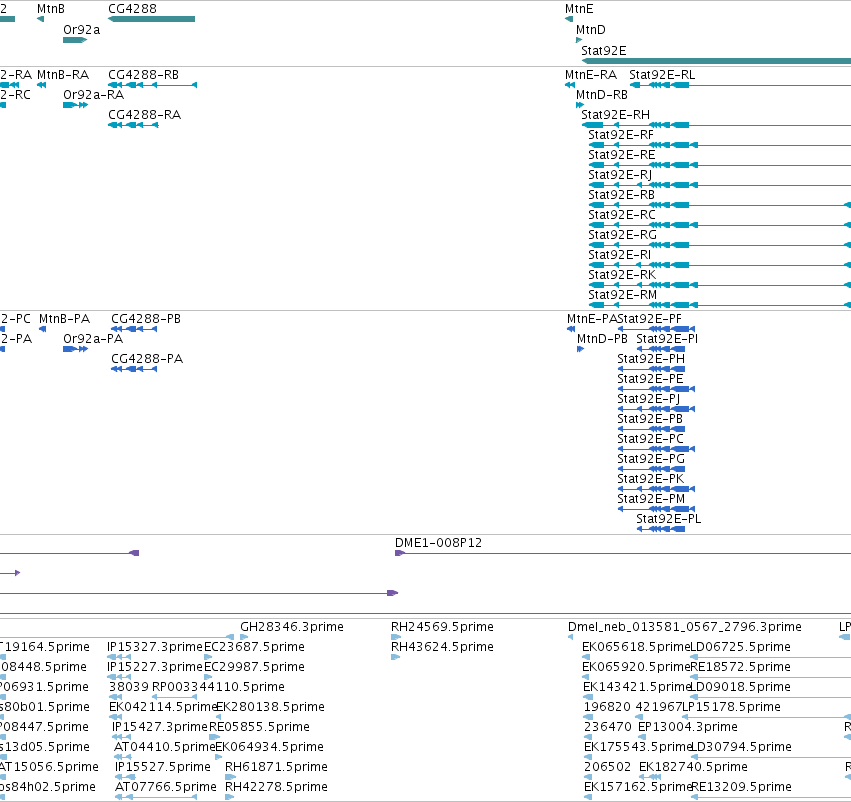Select EST GH28346.3prime
This screenshot has width=851, height=802.
(x=292, y=627)
